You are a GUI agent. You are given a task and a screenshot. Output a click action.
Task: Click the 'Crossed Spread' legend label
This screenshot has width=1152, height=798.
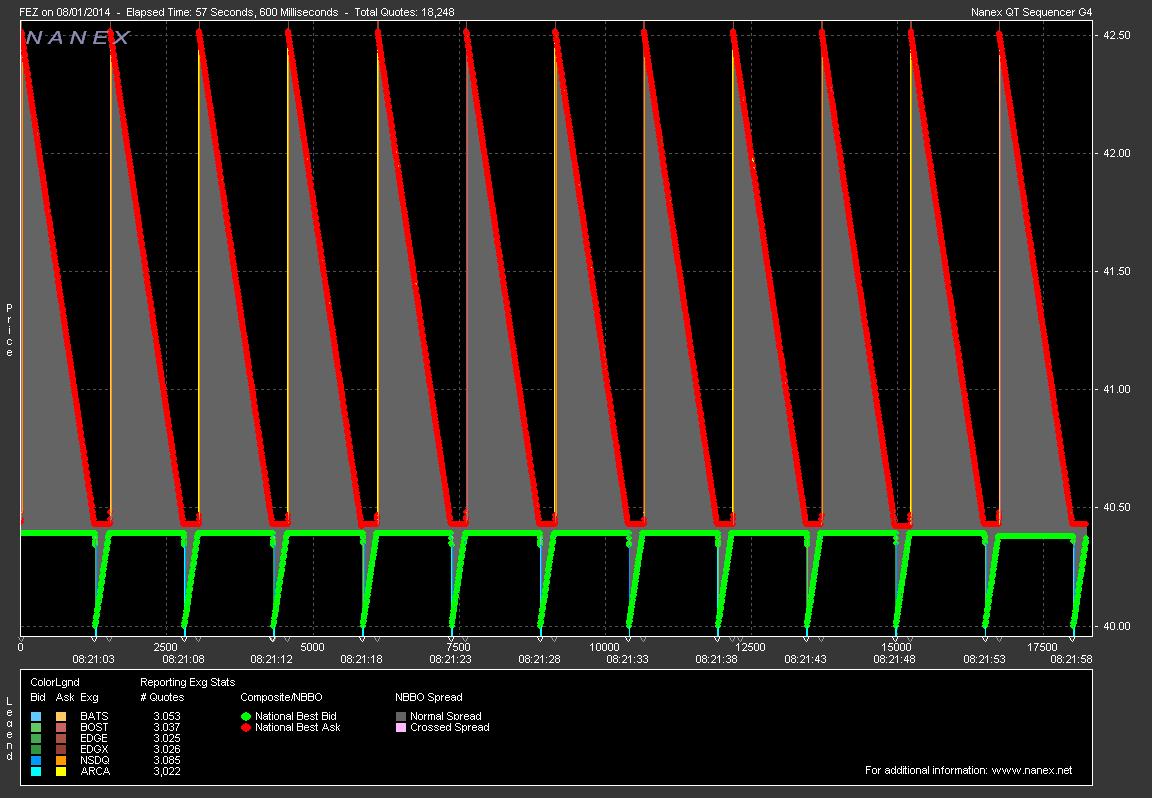tap(450, 727)
